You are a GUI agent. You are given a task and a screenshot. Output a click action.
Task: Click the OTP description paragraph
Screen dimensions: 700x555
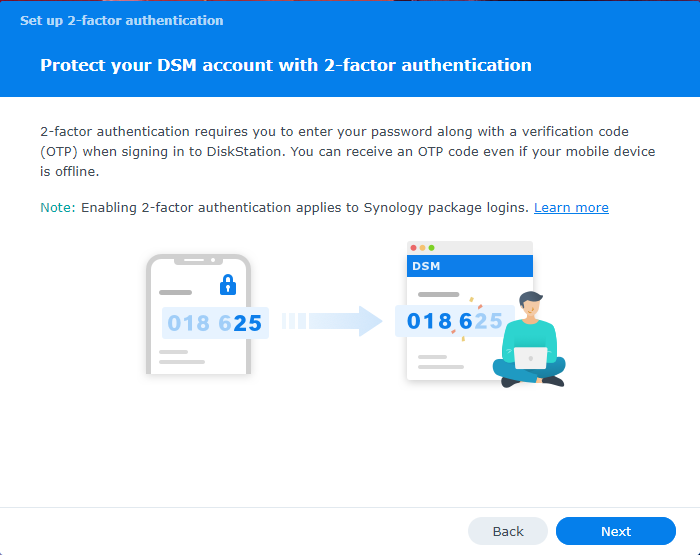point(347,152)
